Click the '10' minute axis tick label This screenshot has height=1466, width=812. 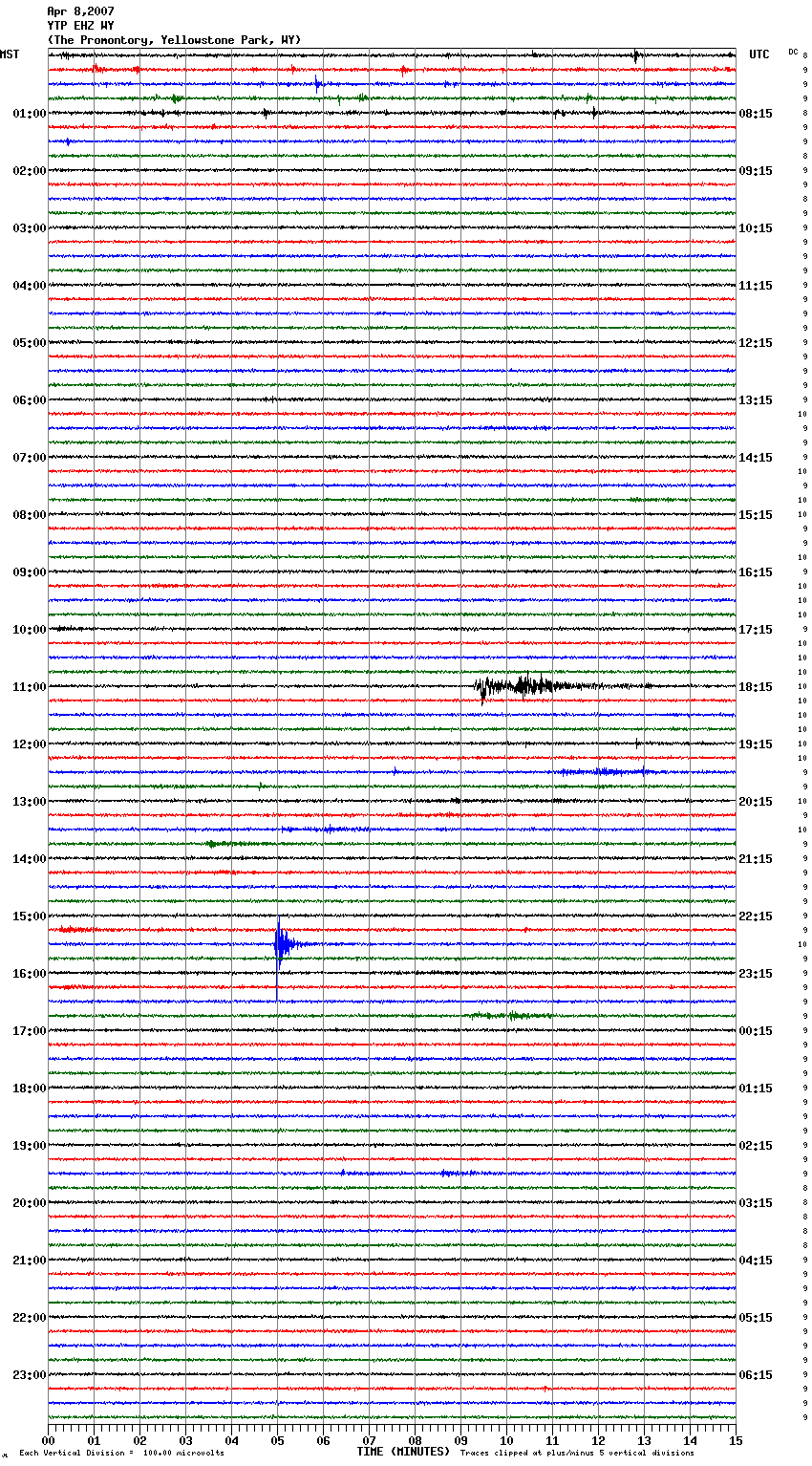(506, 1440)
